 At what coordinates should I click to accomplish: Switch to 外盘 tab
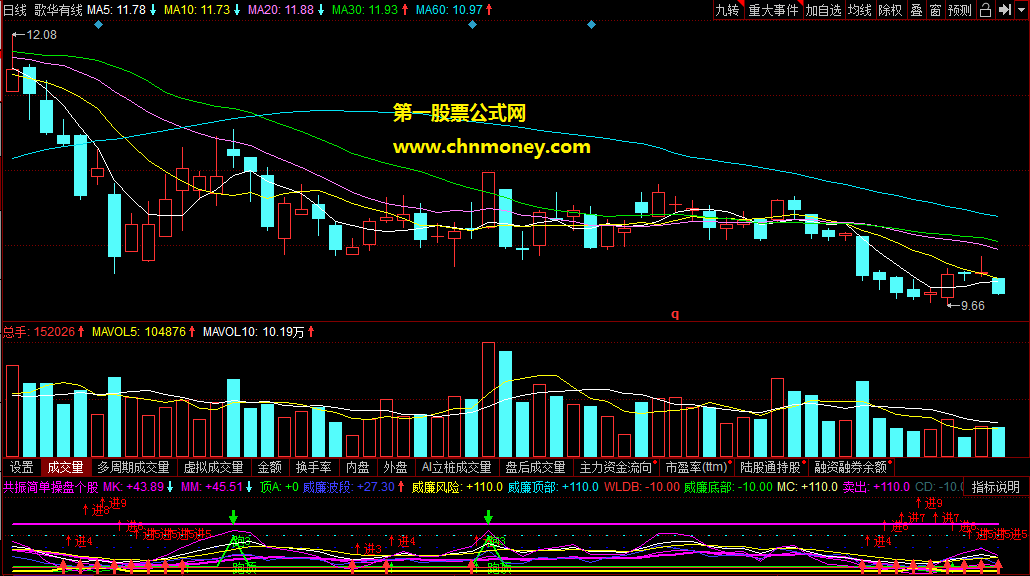point(395,467)
